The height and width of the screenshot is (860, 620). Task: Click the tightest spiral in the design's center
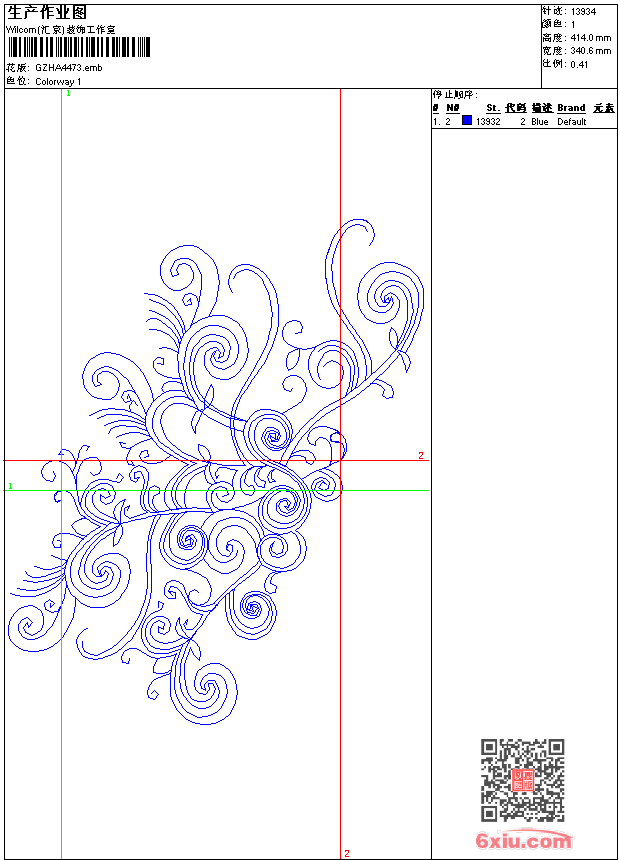(271, 437)
